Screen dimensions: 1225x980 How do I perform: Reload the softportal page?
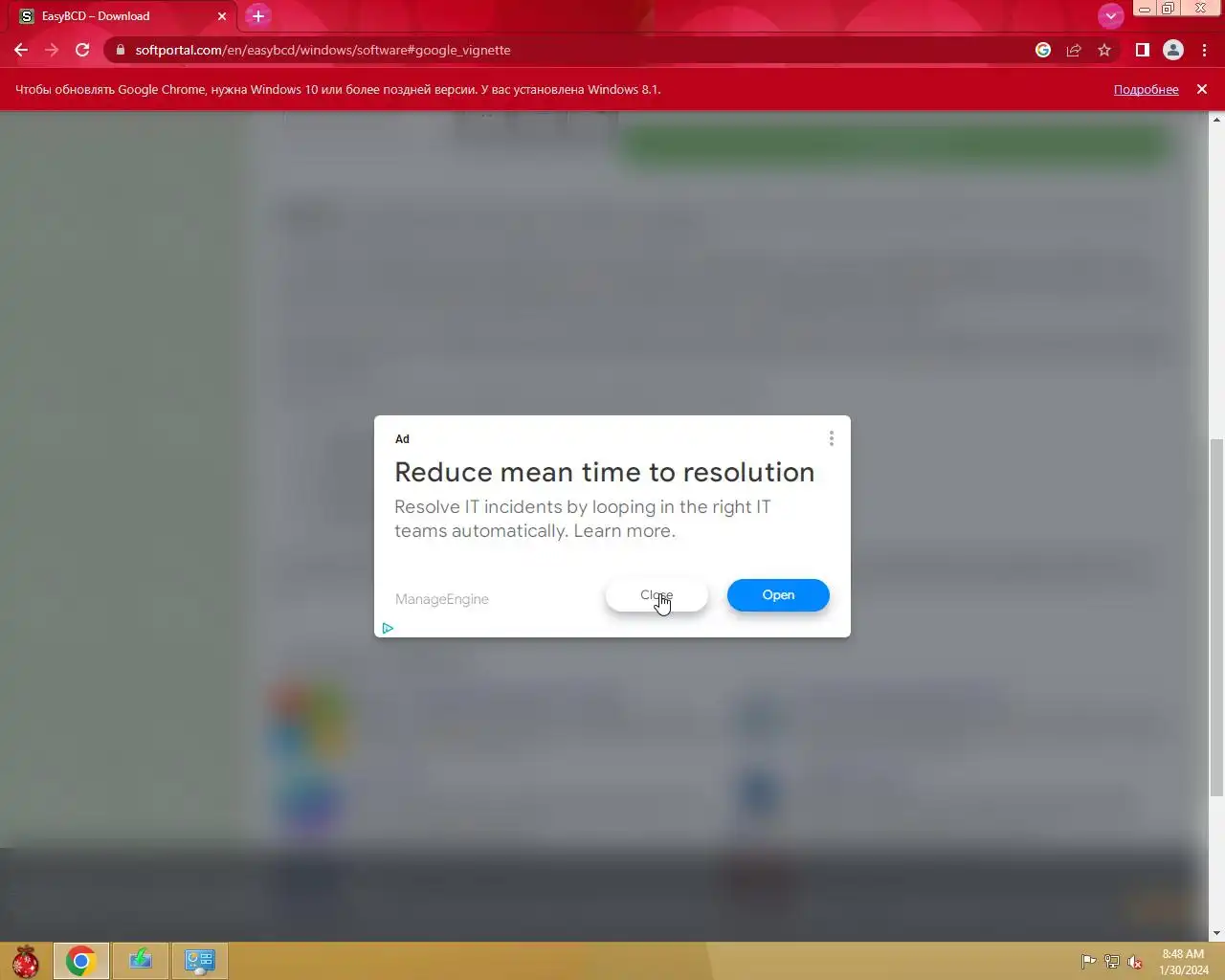click(82, 50)
